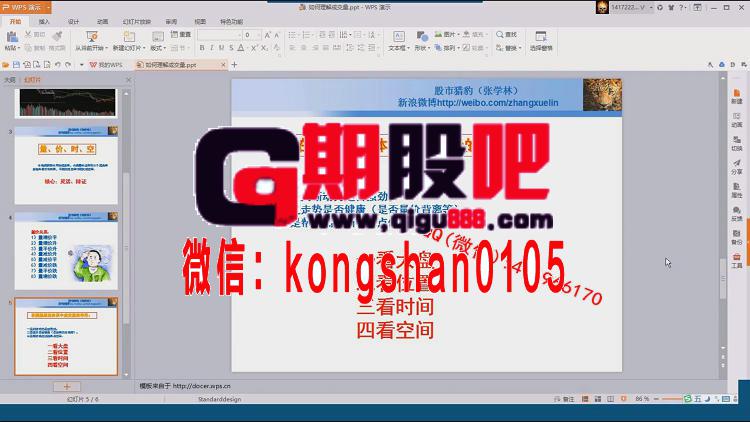This screenshot has width=750, height=422.
Task: Select the Format Painter brush
Action: 57,35
